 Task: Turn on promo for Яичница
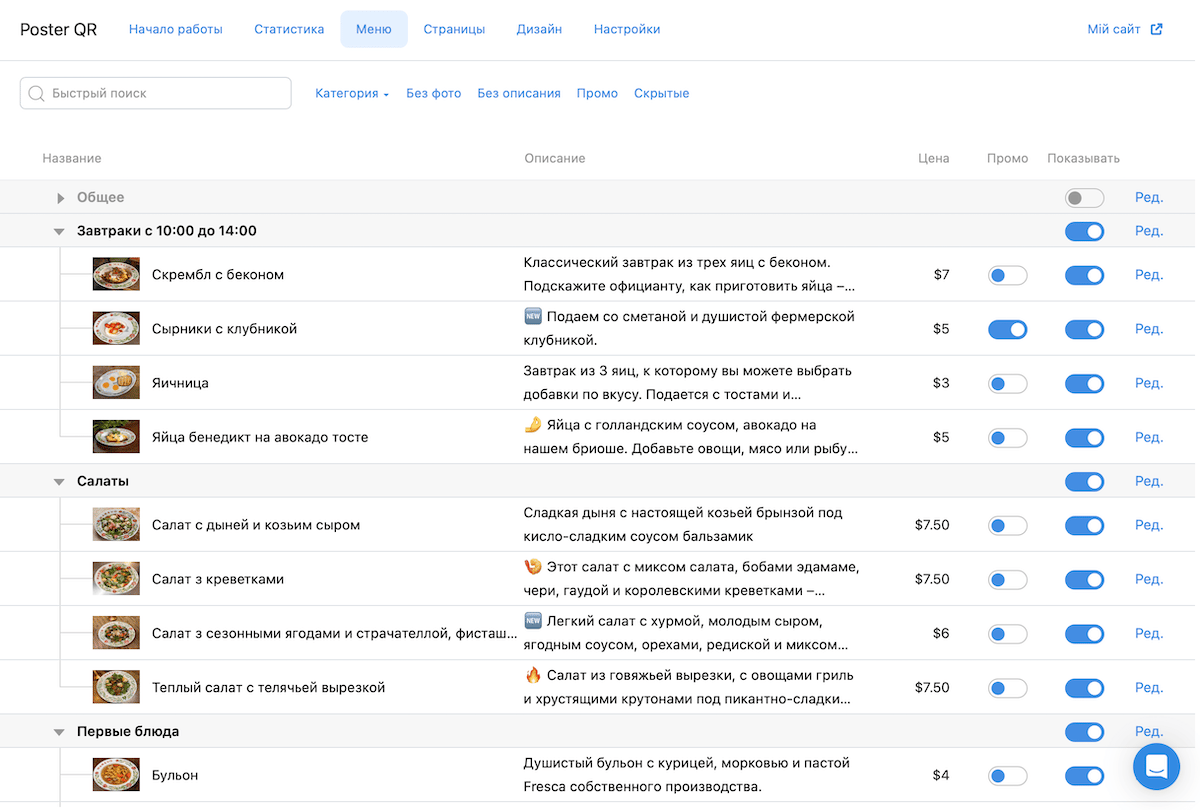pyautogui.click(x=1007, y=383)
